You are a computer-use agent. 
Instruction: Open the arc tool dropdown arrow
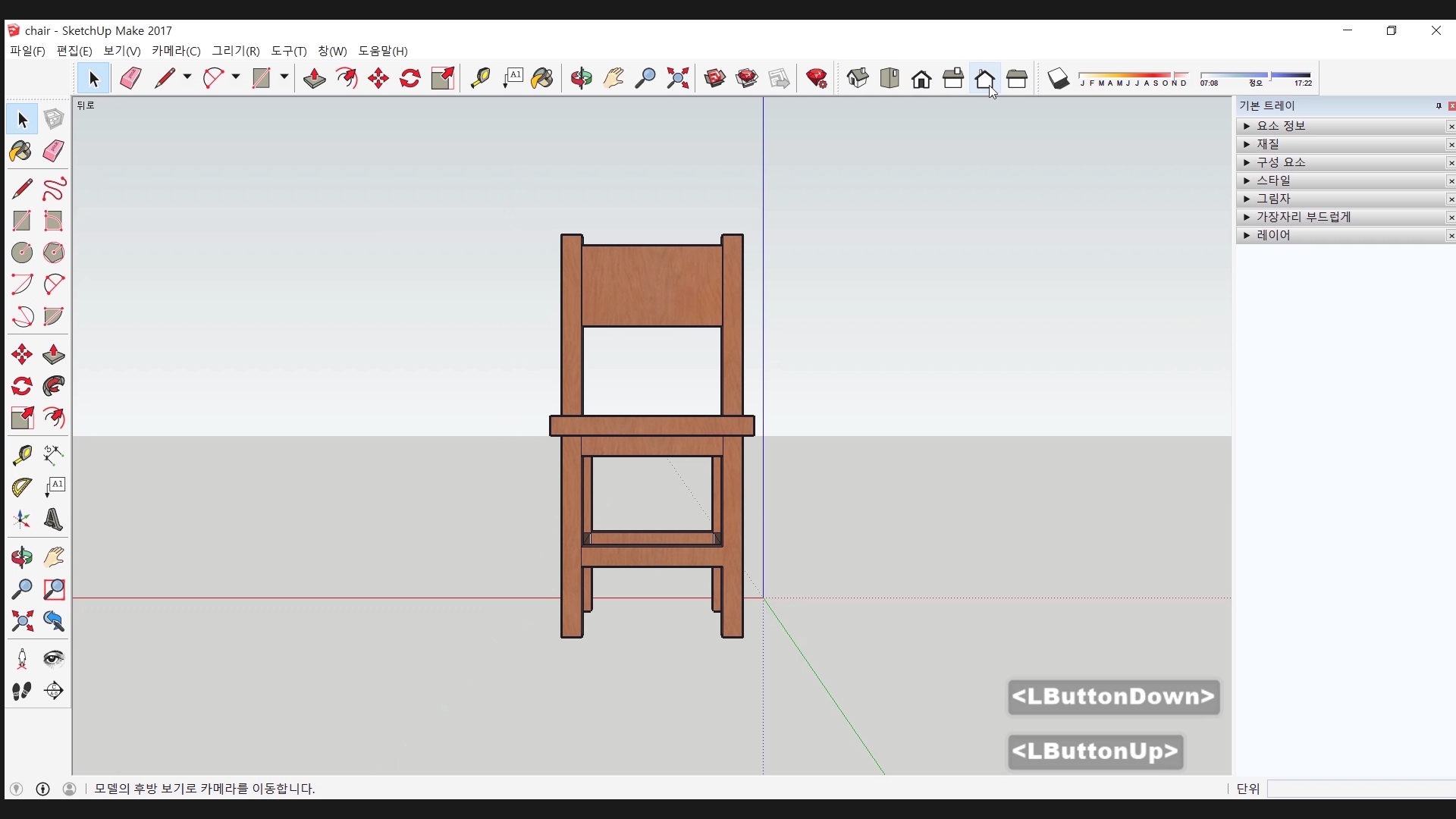(x=236, y=77)
